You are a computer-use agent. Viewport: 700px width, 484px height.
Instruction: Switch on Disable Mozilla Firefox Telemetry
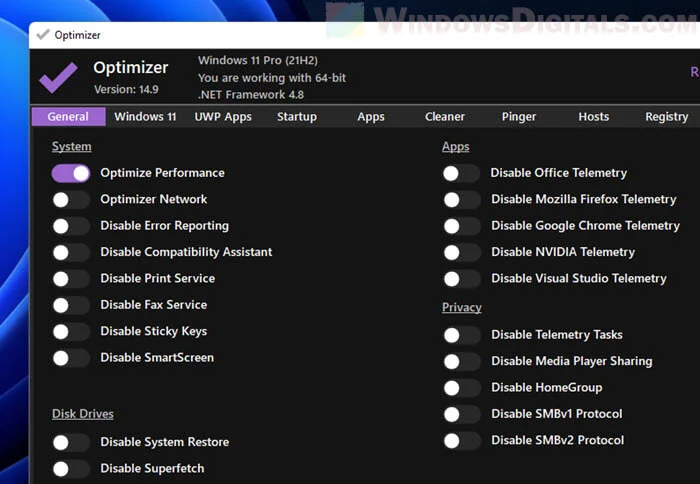point(461,200)
